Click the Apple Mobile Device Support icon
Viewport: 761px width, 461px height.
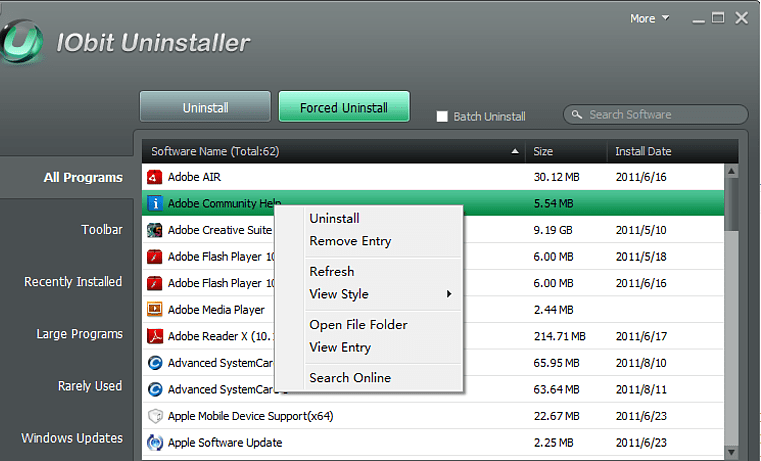pos(154,416)
